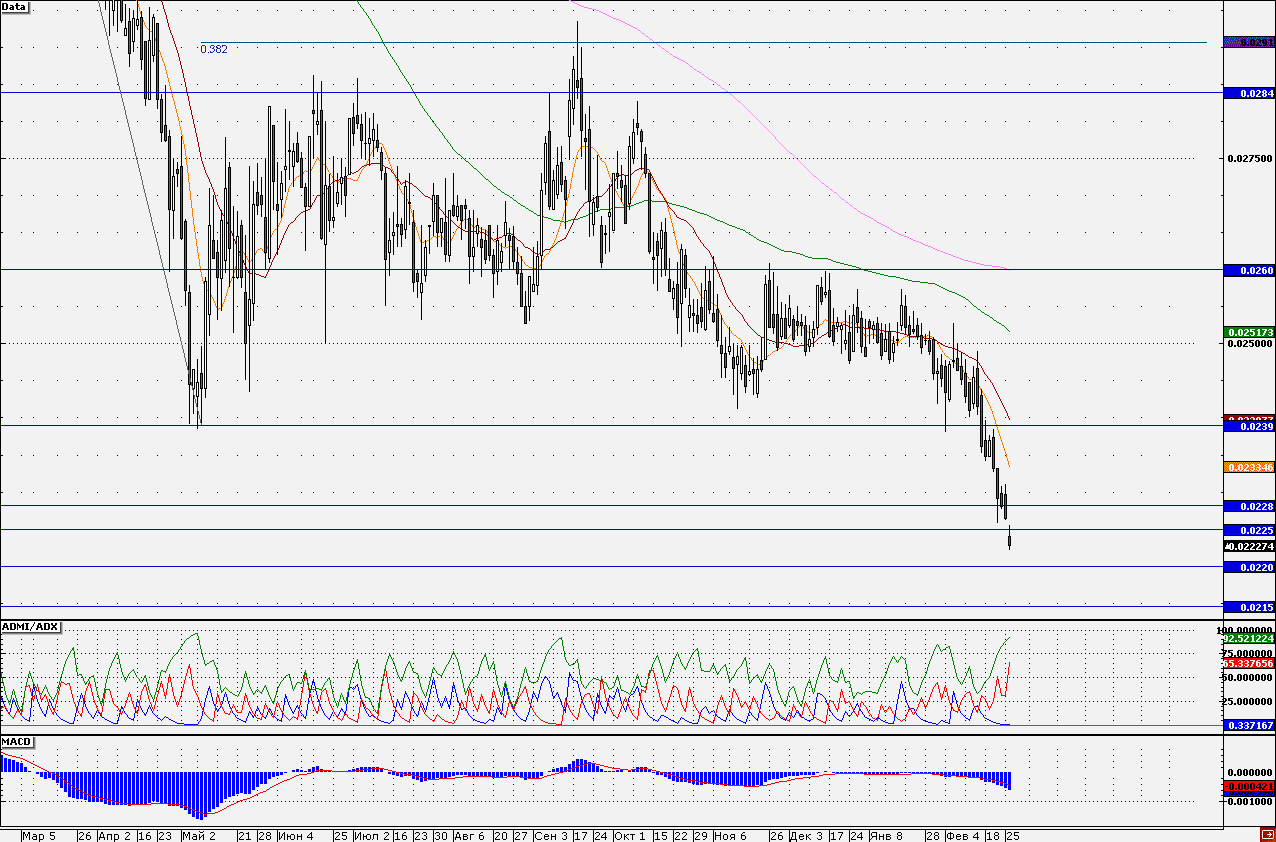
Task: Select the 0.0260 horizontal level price tag
Action: 1249,270
